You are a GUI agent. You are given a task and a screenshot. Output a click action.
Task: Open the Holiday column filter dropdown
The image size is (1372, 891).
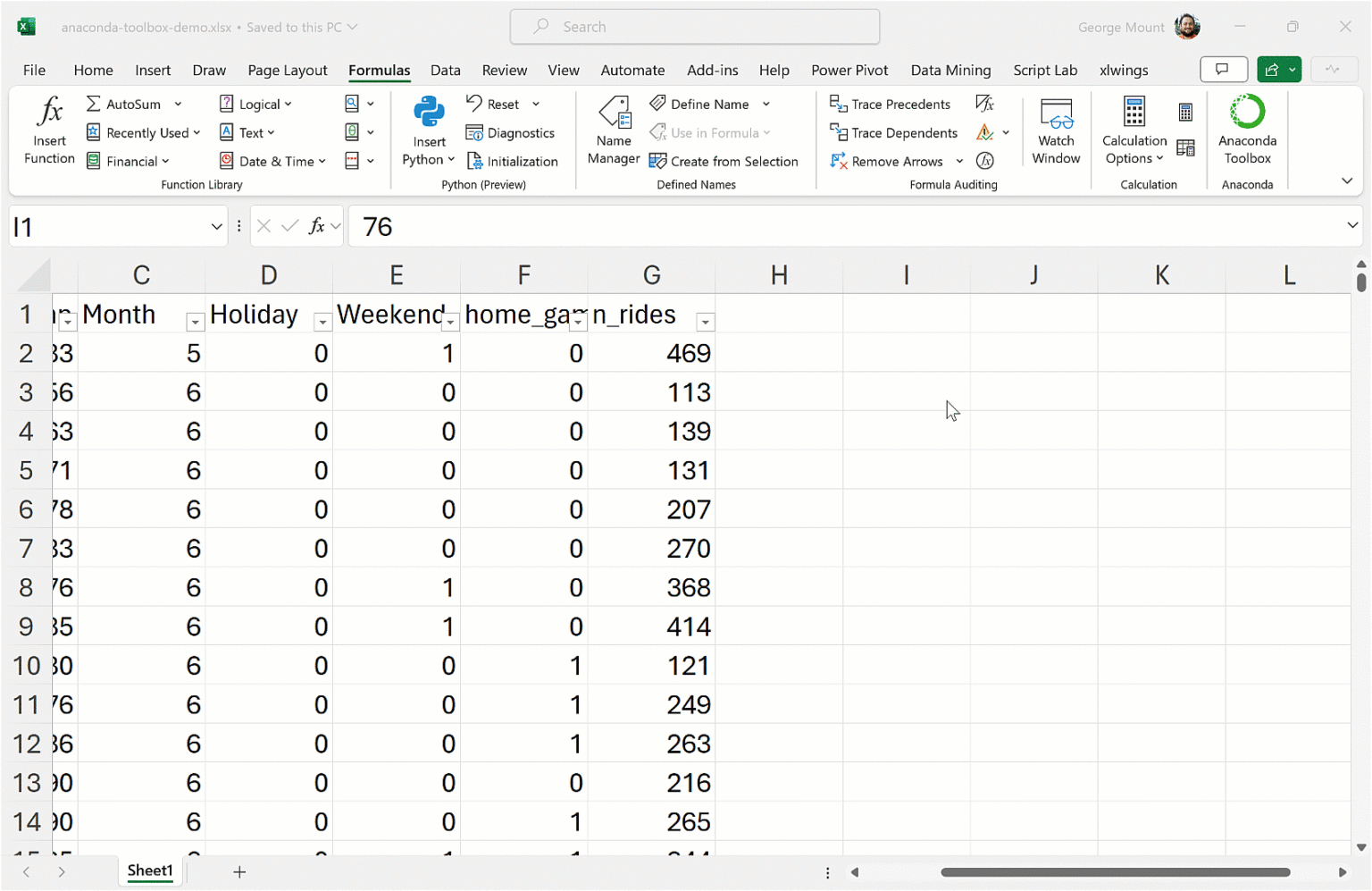[322, 322]
